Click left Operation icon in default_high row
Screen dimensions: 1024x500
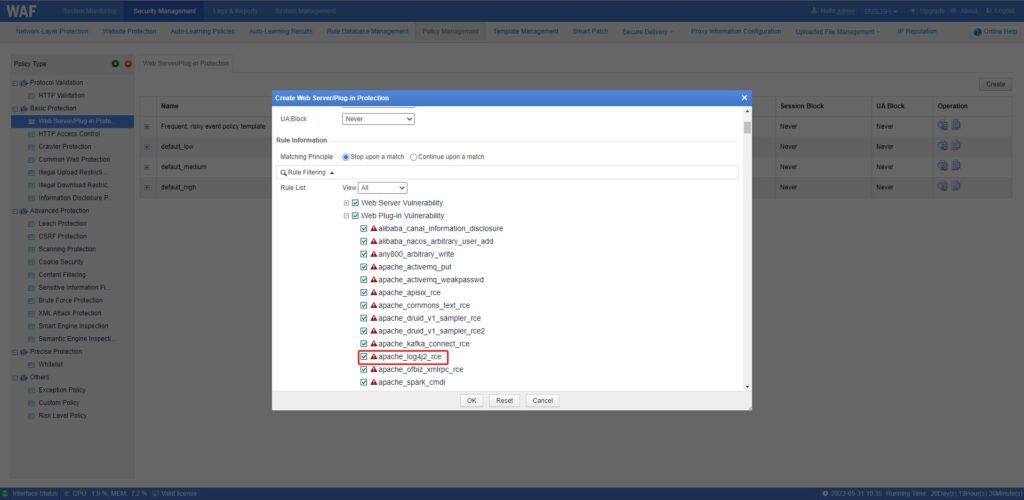pos(942,187)
